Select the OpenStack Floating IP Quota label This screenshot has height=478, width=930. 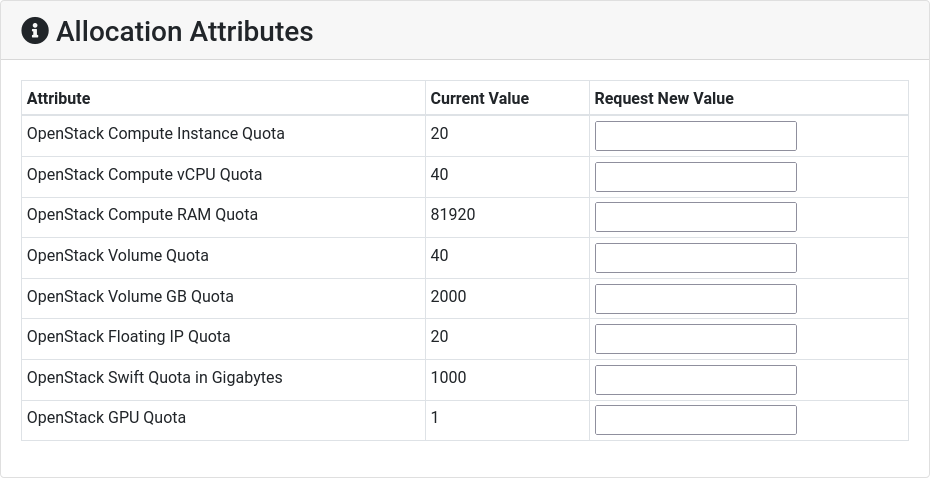[x=128, y=336]
